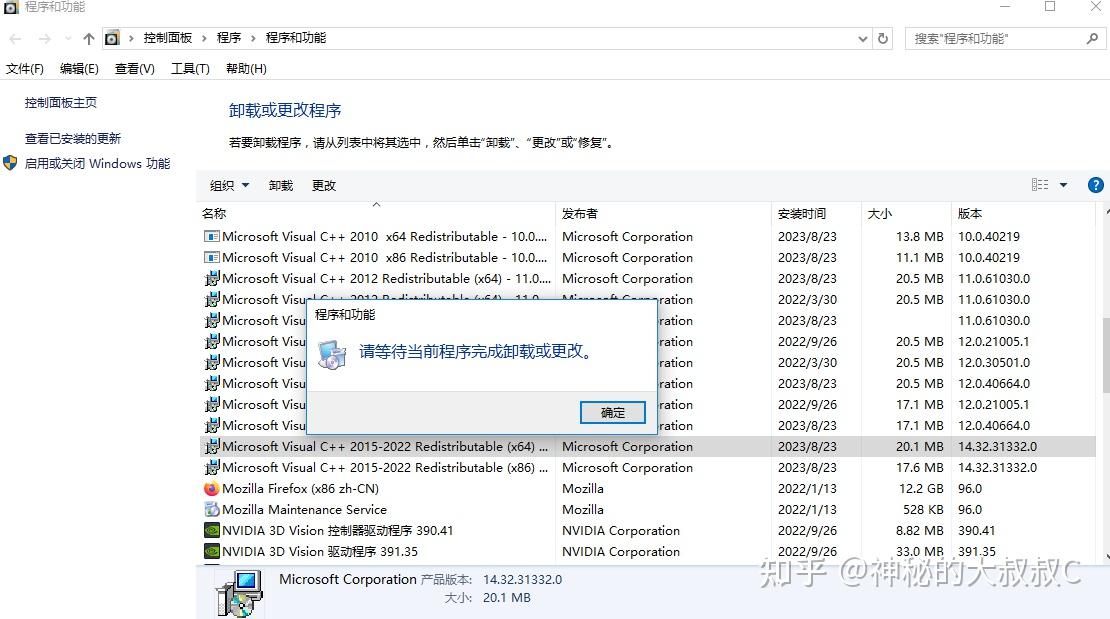Viewport: 1110px width, 619px height.
Task: Open Turn Windows features on or off link
Action: pyautogui.click(x=98, y=164)
